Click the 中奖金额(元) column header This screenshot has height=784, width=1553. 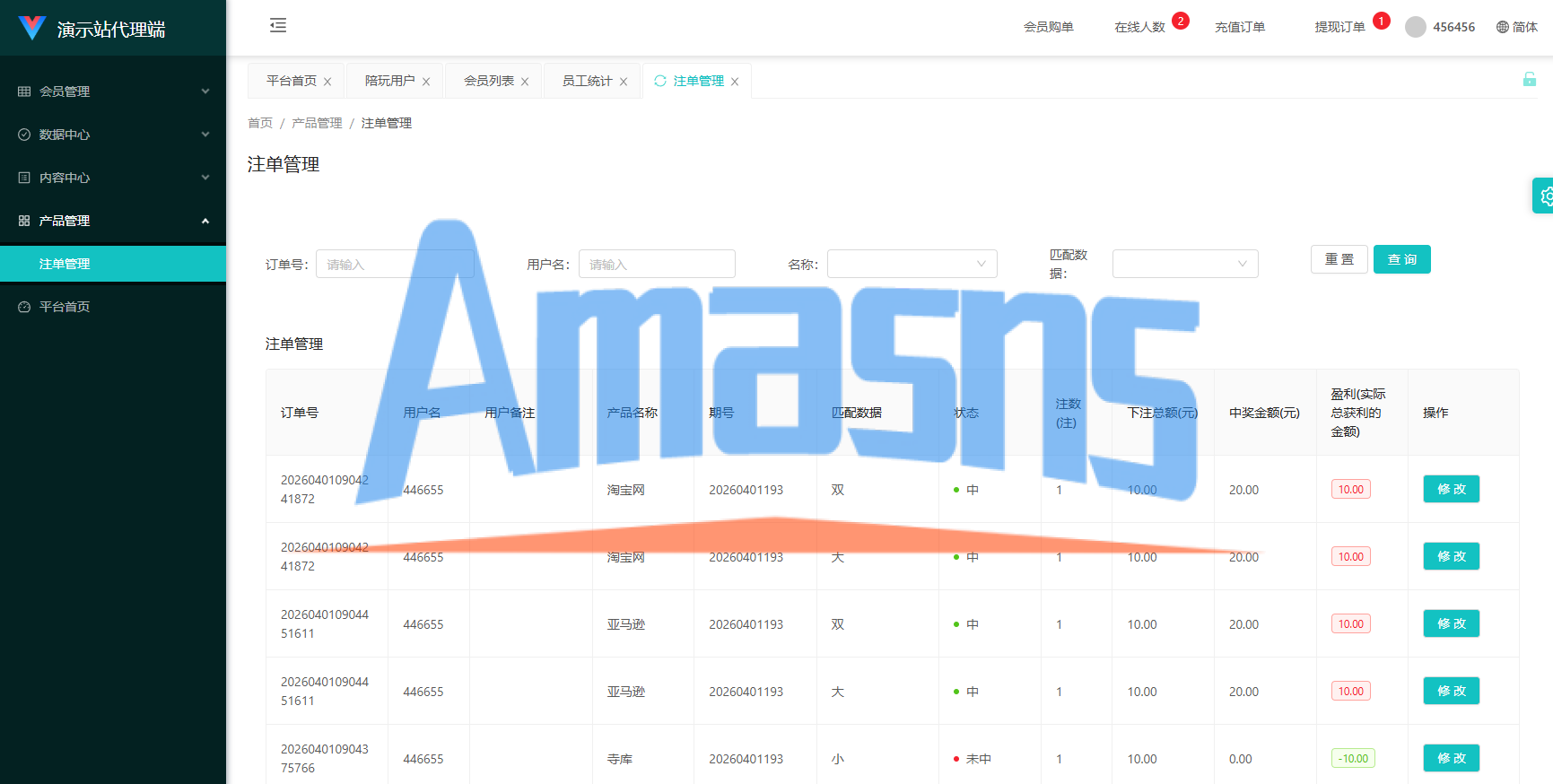coord(1264,413)
